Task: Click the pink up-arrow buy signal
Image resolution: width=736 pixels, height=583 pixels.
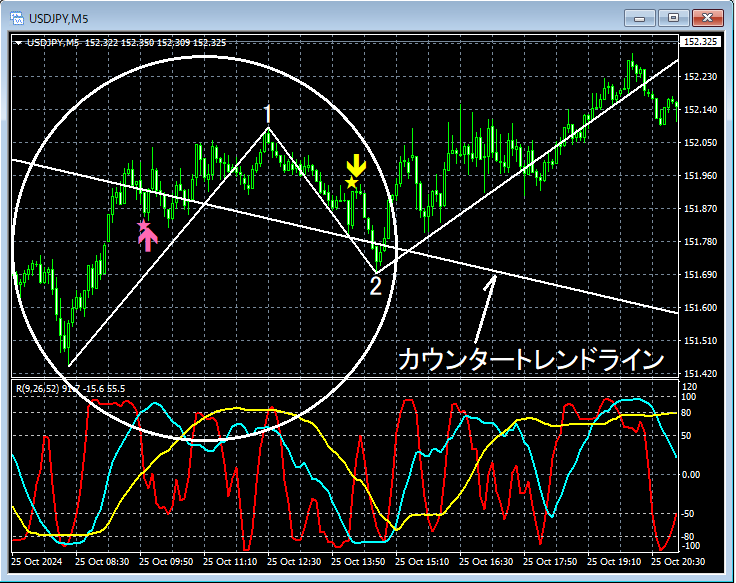Action: (x=148, y=240)
